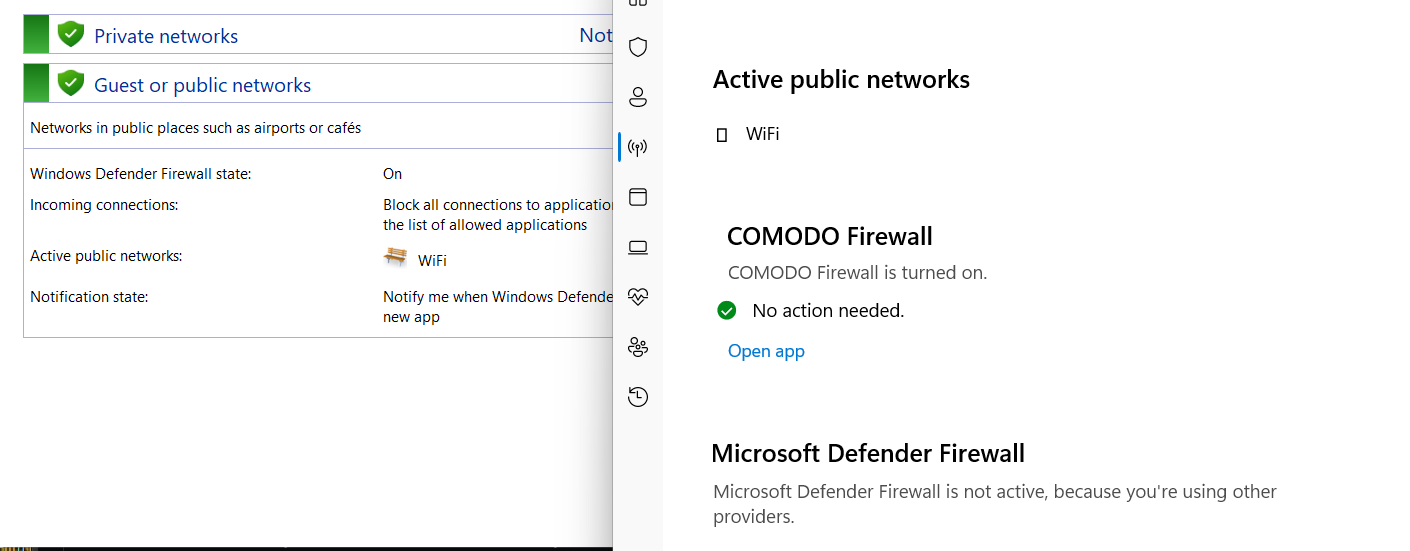Open Virus & threat protection shield icon
Viewport: 1410px width, 551px height.
638,47
